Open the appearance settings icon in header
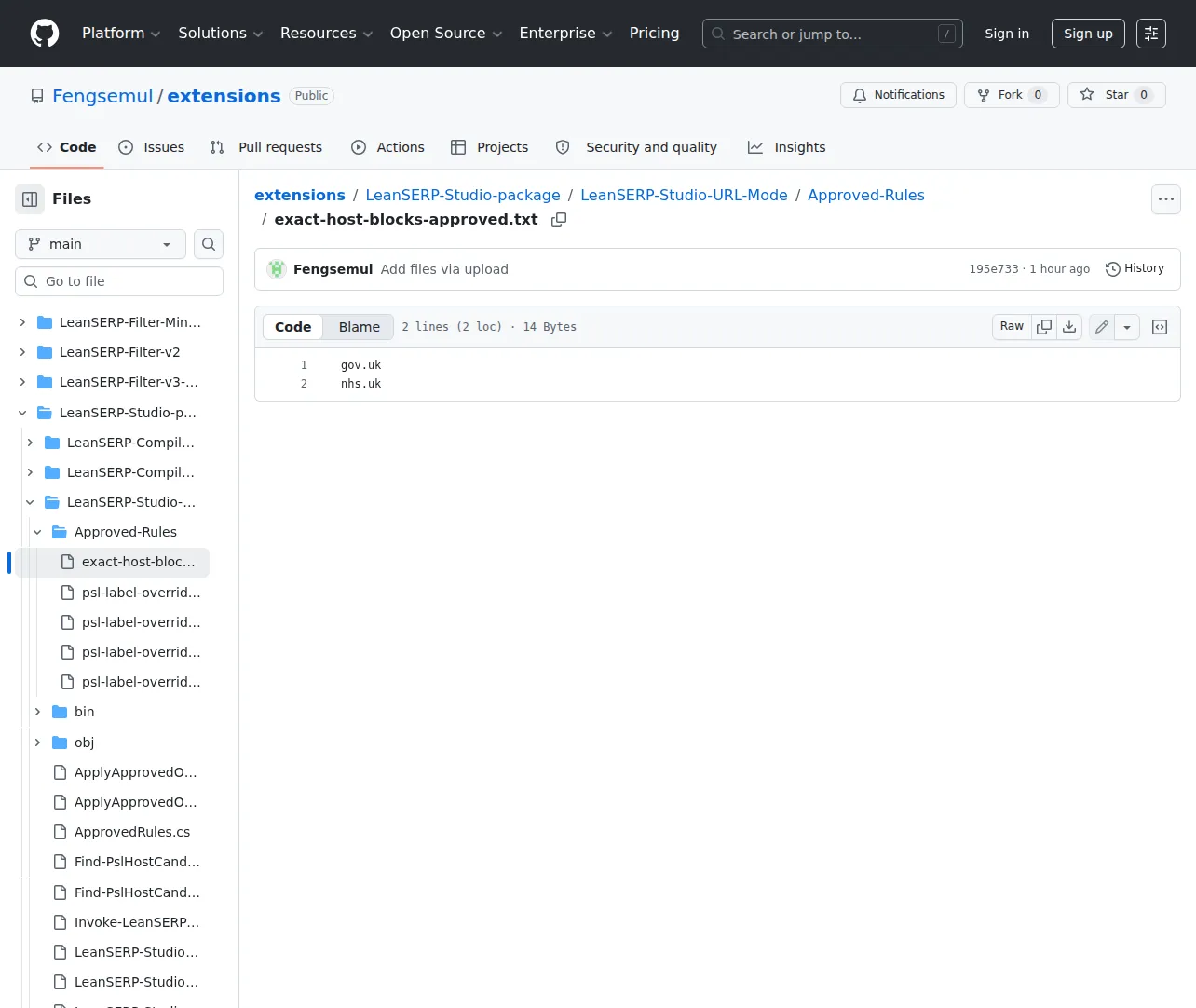This screenshot has width=1196, height=1008. pyautogui.click(x=1151, y=34)
